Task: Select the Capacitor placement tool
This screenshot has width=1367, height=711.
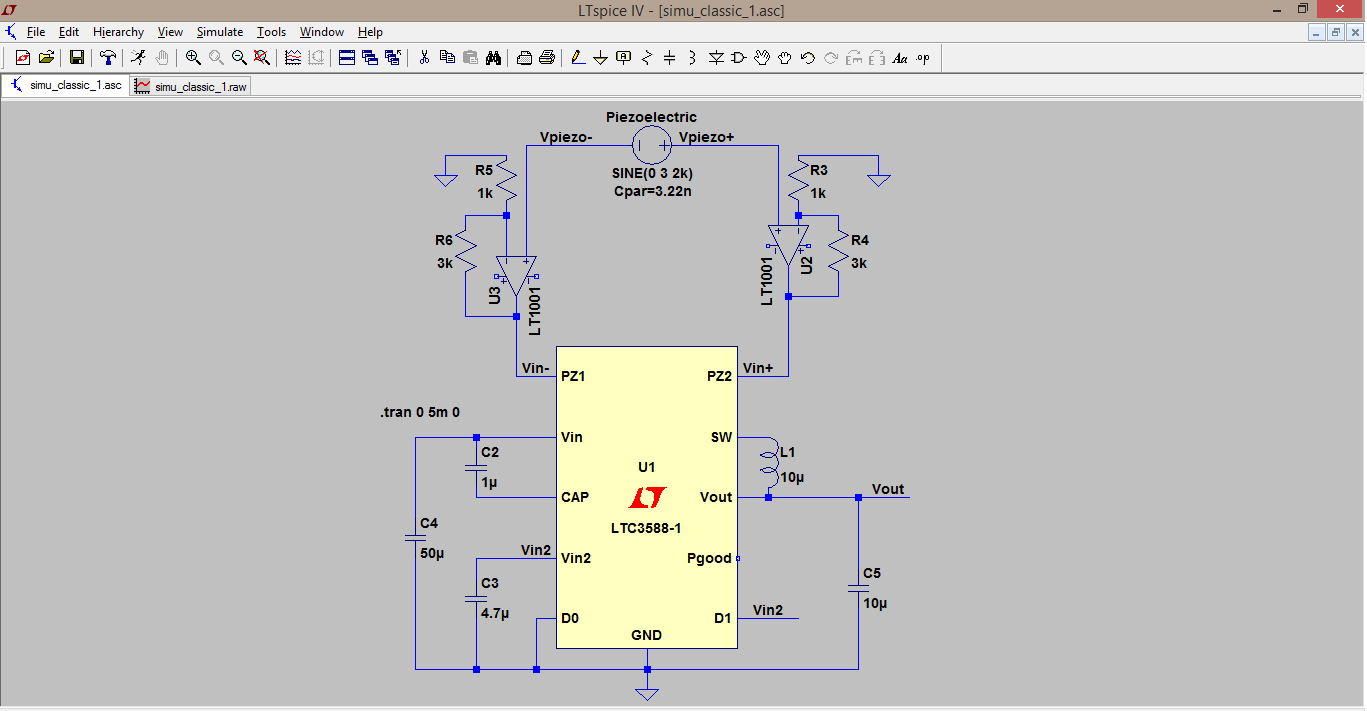Action: [x=669, y=57]
